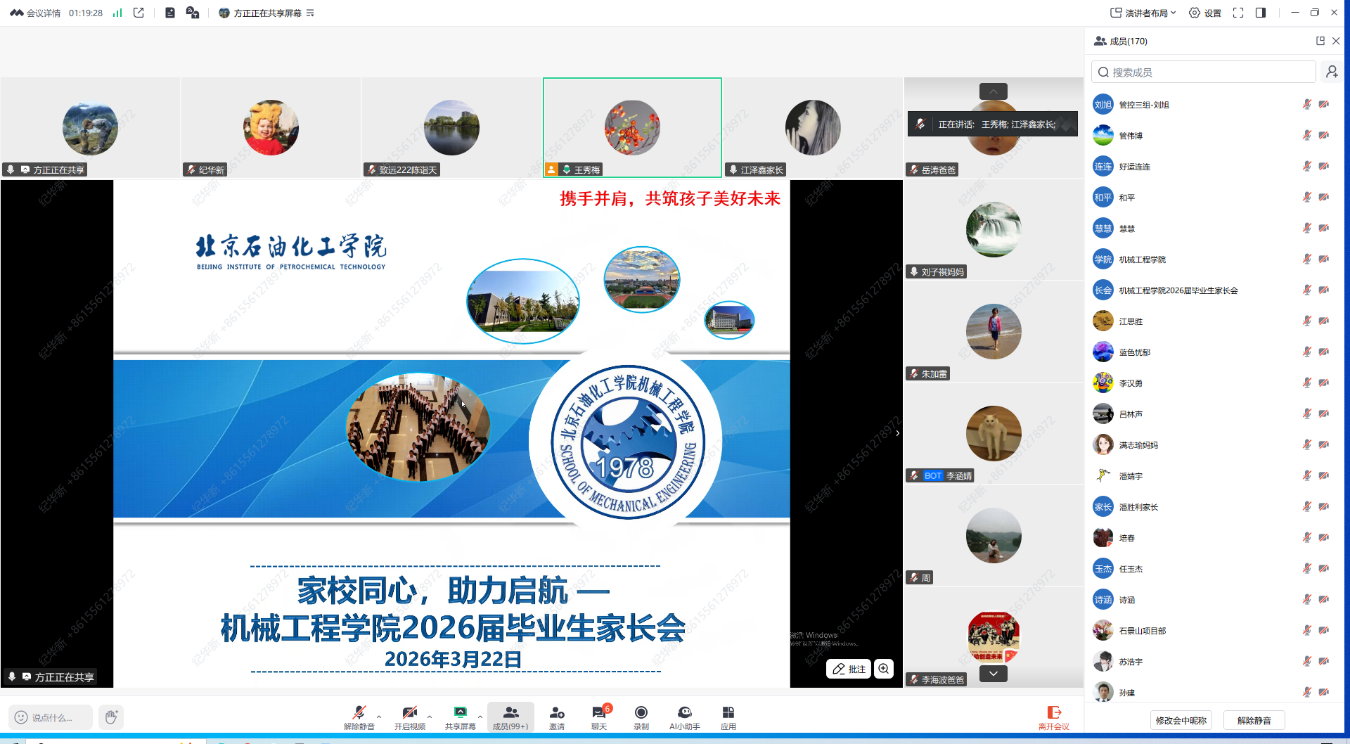
Task: Start recording with the 录制 icon
Action: (641, 716)
